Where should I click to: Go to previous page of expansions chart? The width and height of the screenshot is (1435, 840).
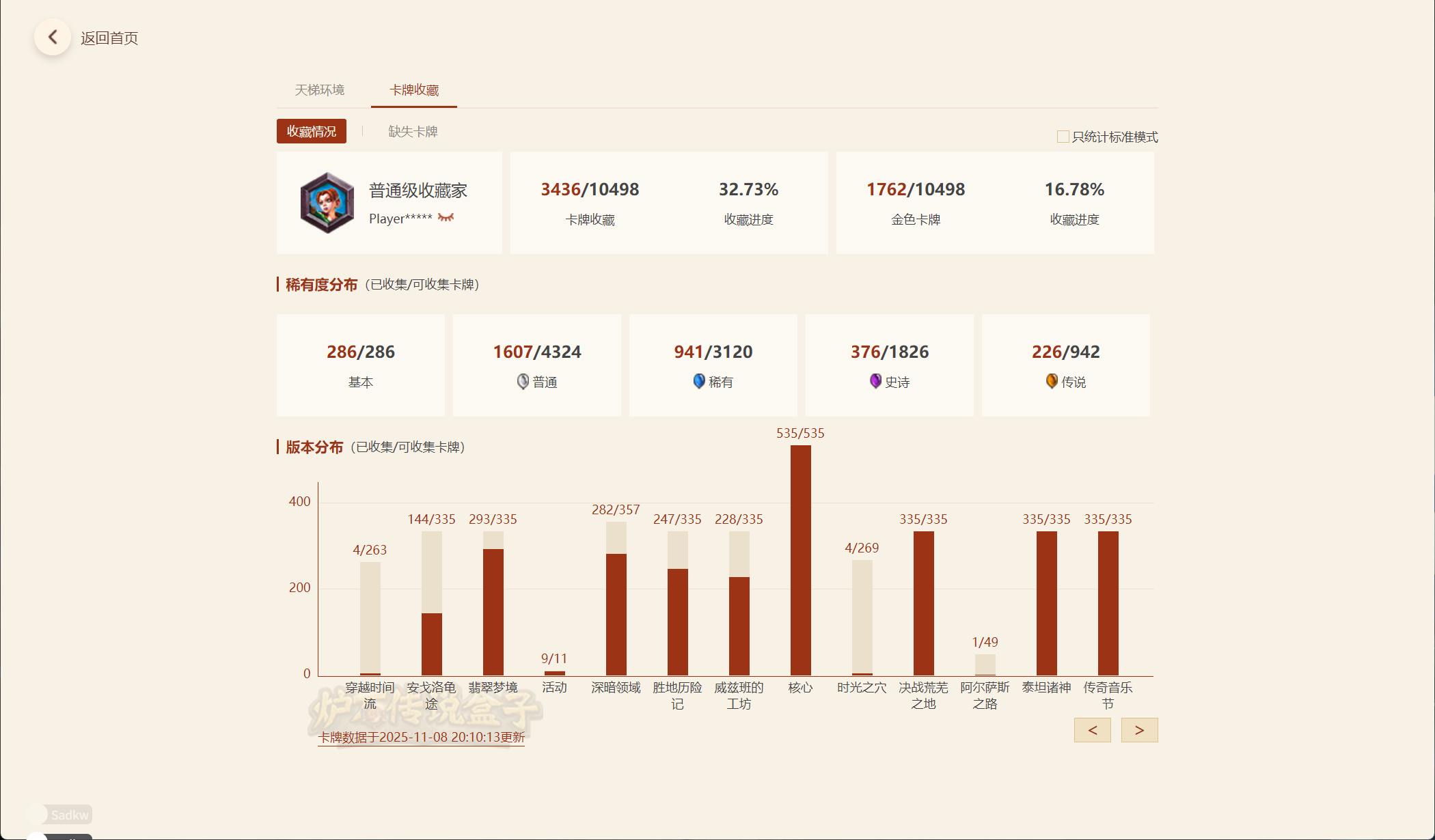1092,730
